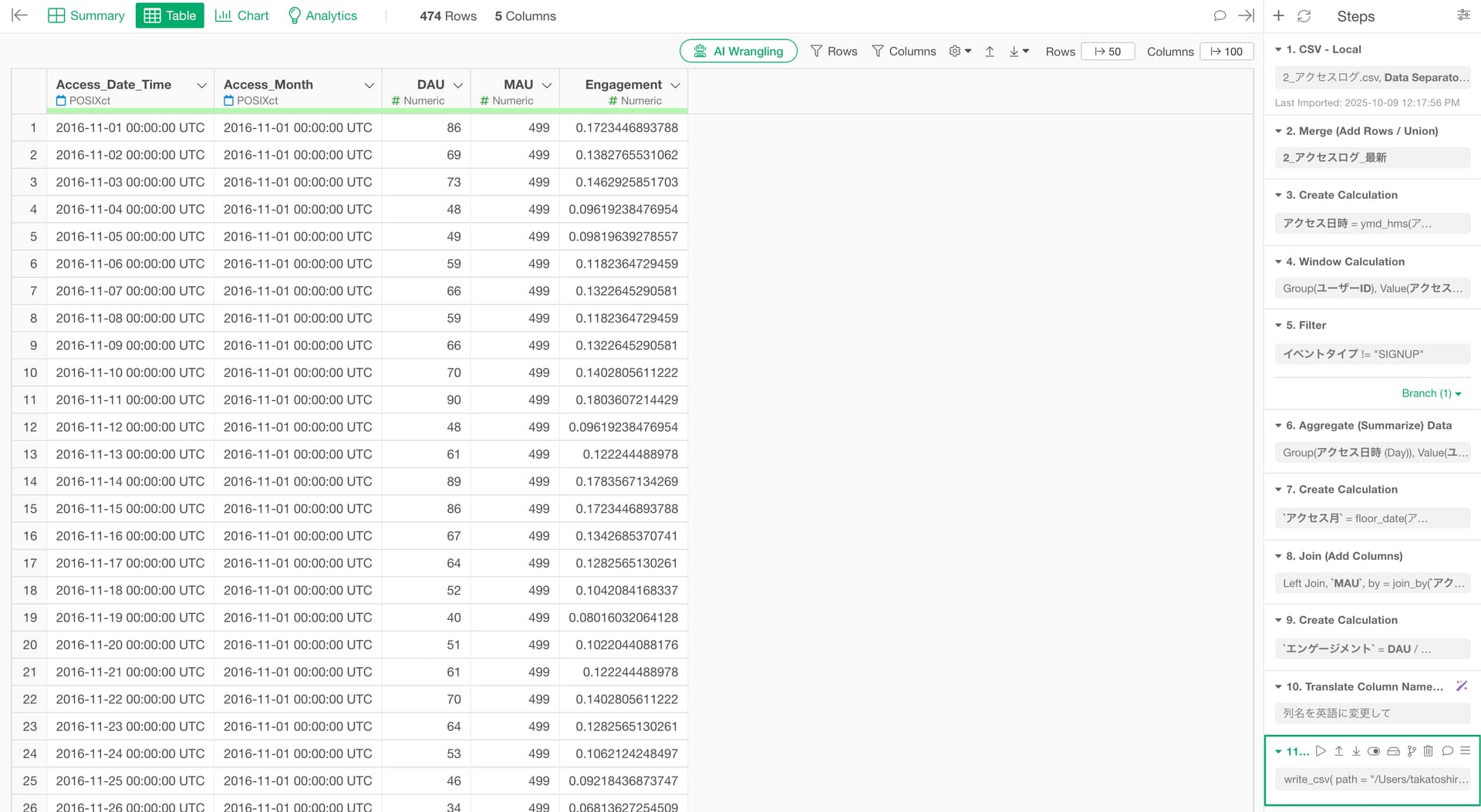This screenshot has width=1481, height=812.
Task: Click the magic wand icon on step 10
Action: [x=1461, y=686]
